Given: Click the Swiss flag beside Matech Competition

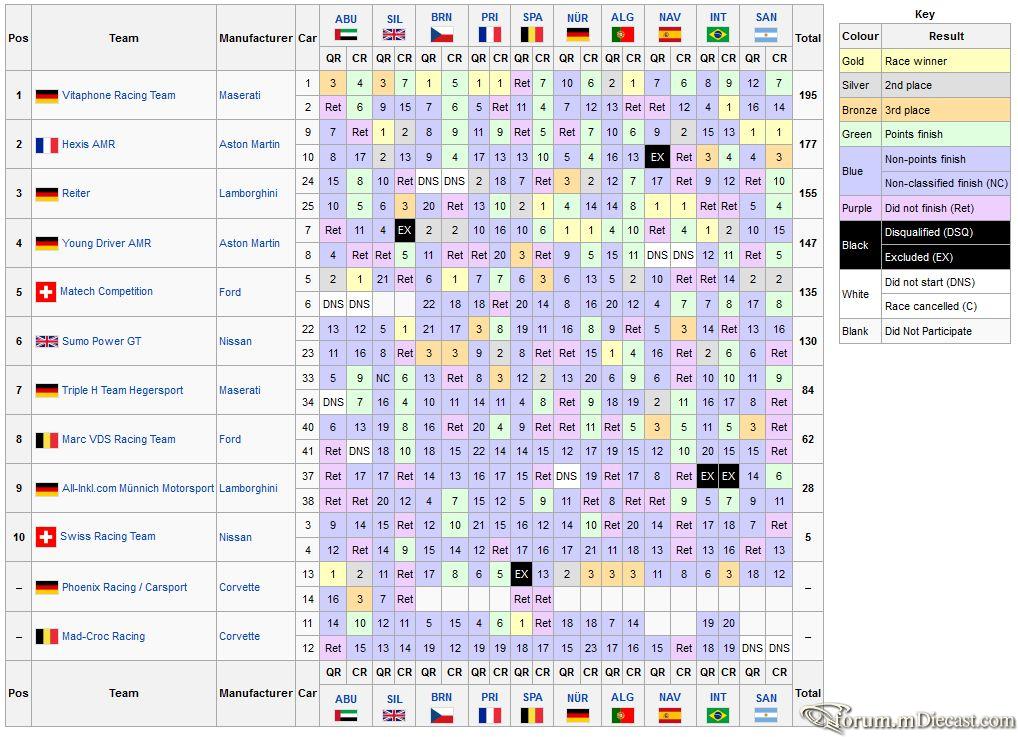Looking at the screenshot, I should pyautogui.click(x=45, y=292).
